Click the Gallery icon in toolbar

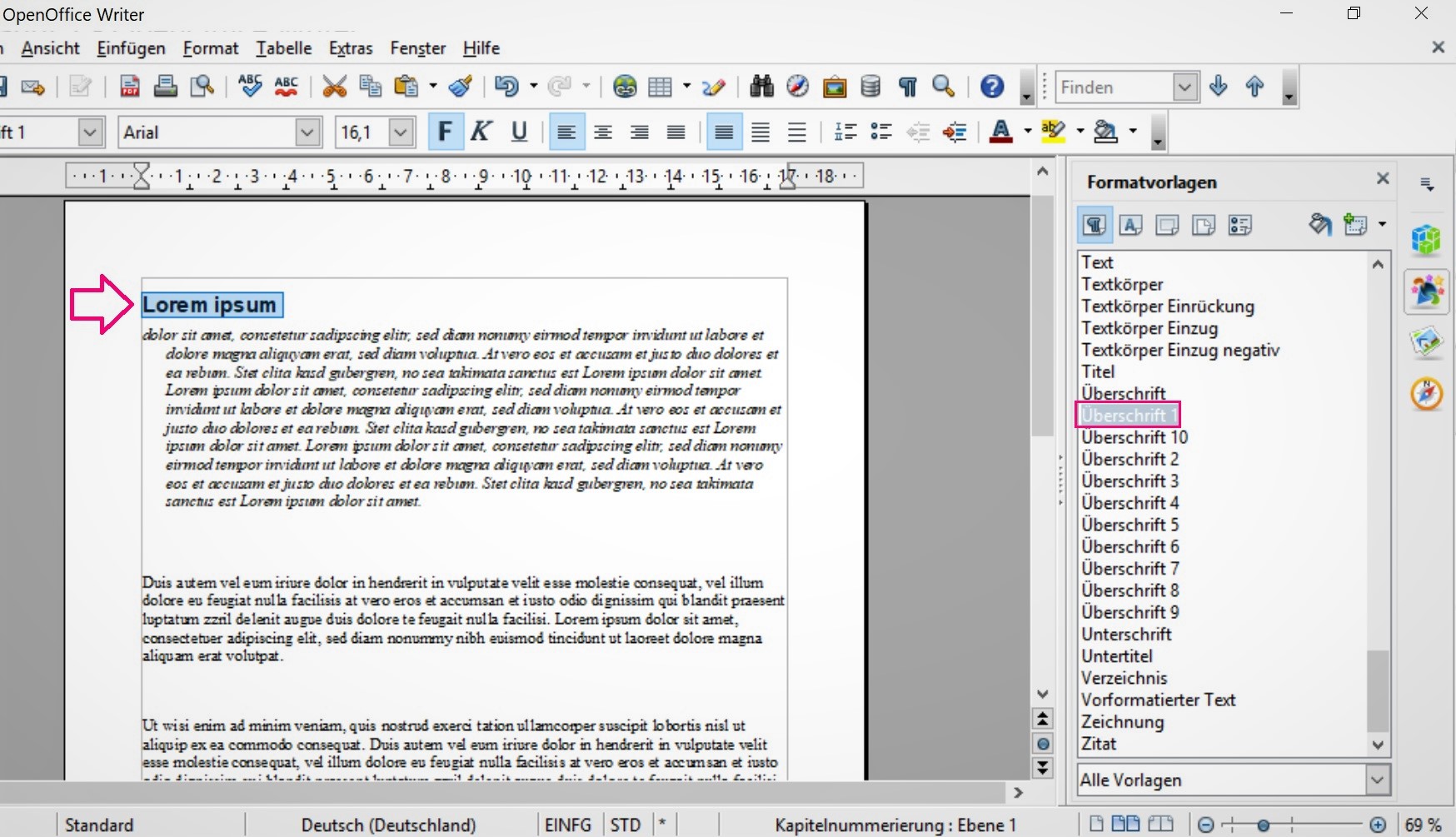[x=834, y=87]
